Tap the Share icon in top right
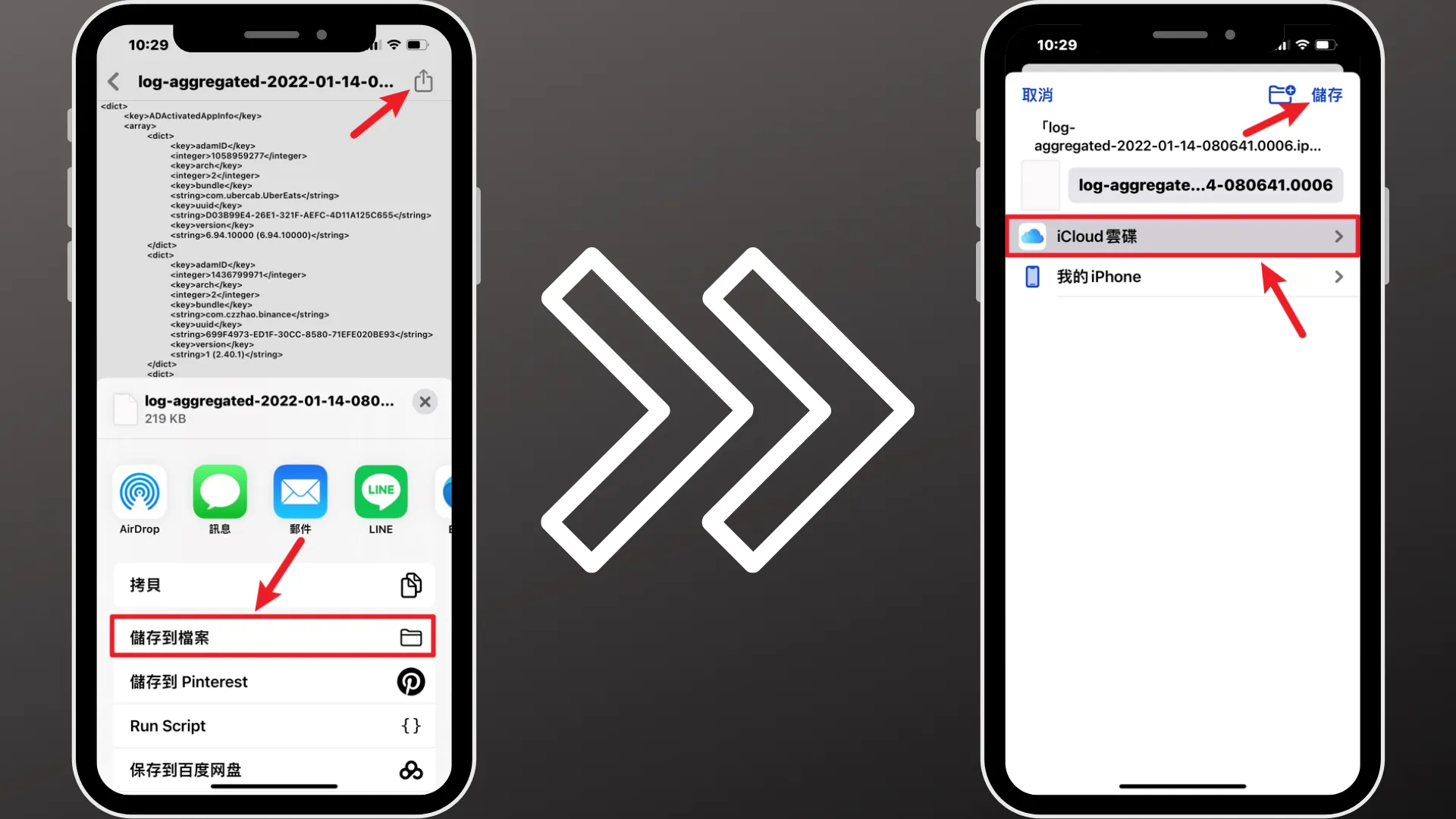This screenshot has height=819, width=1456. point(423,82)
